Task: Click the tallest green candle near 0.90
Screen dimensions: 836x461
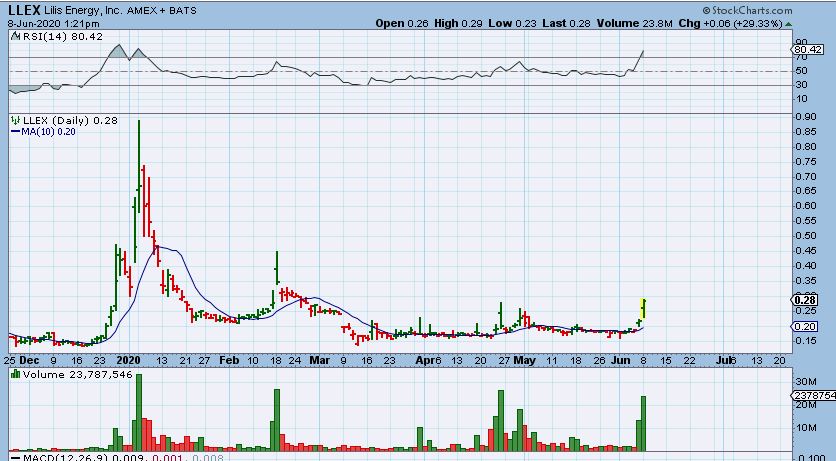Action: pyautogui.click(x=138, y=160)
